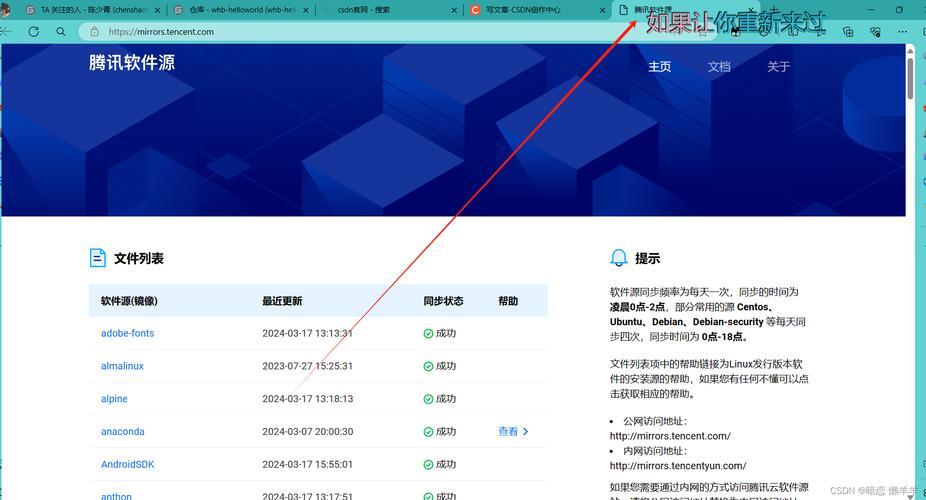The width and height of the screenshot is (926, 500).
Task: Click the 文件列表 document icon
Action: (97, 258)
